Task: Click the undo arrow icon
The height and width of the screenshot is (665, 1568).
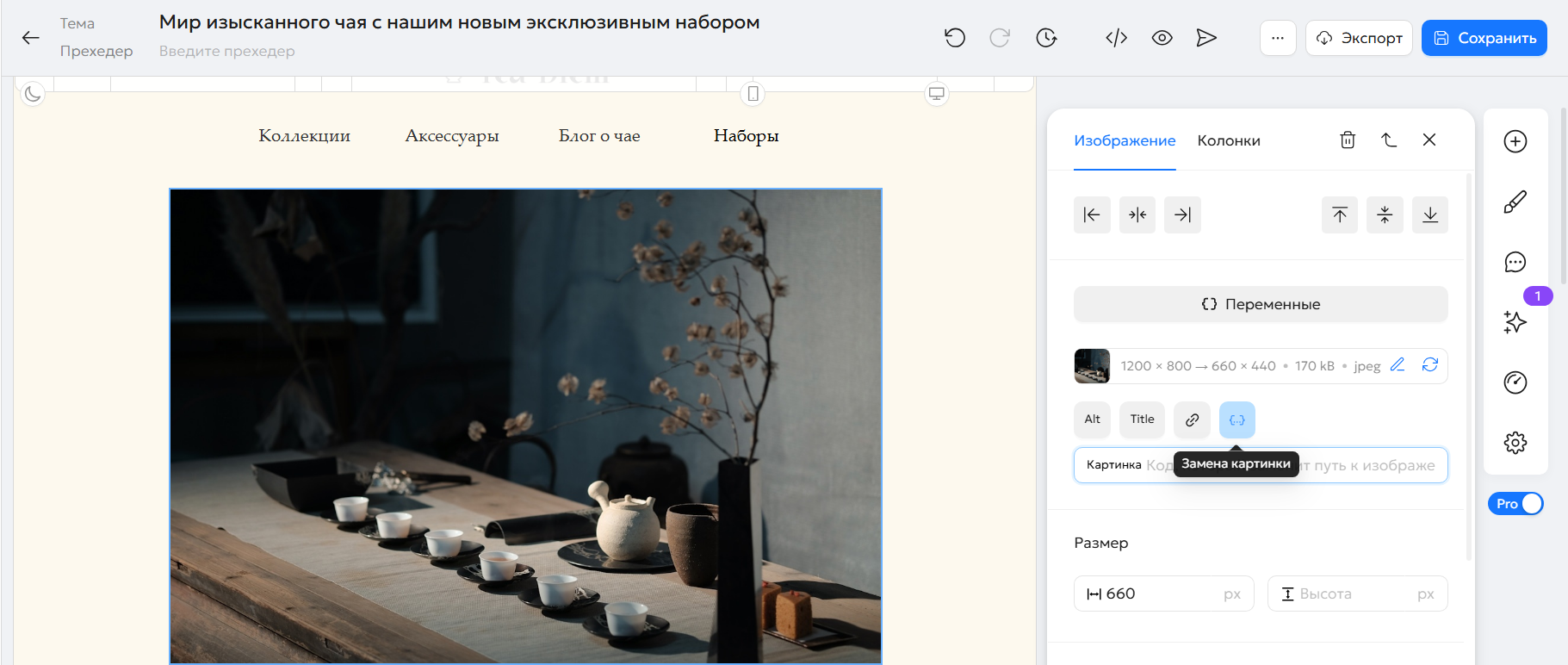Action: pos(954,38)
